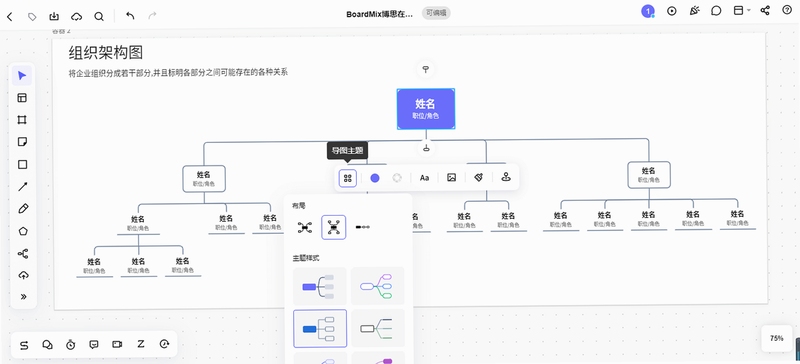Screen dimensions: 800x364
Task: Open search with the magnifier icon
Action: click(x=99, y=17)
